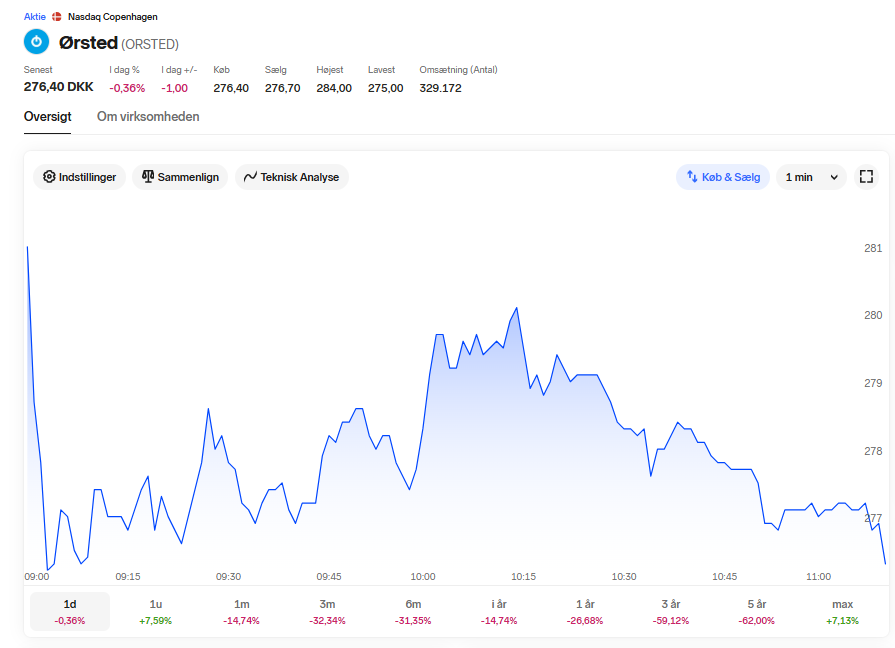This screenshot has width=895, height=648.
Task: Click the chevron in the interval selector
Action: [x=834, y=178]
